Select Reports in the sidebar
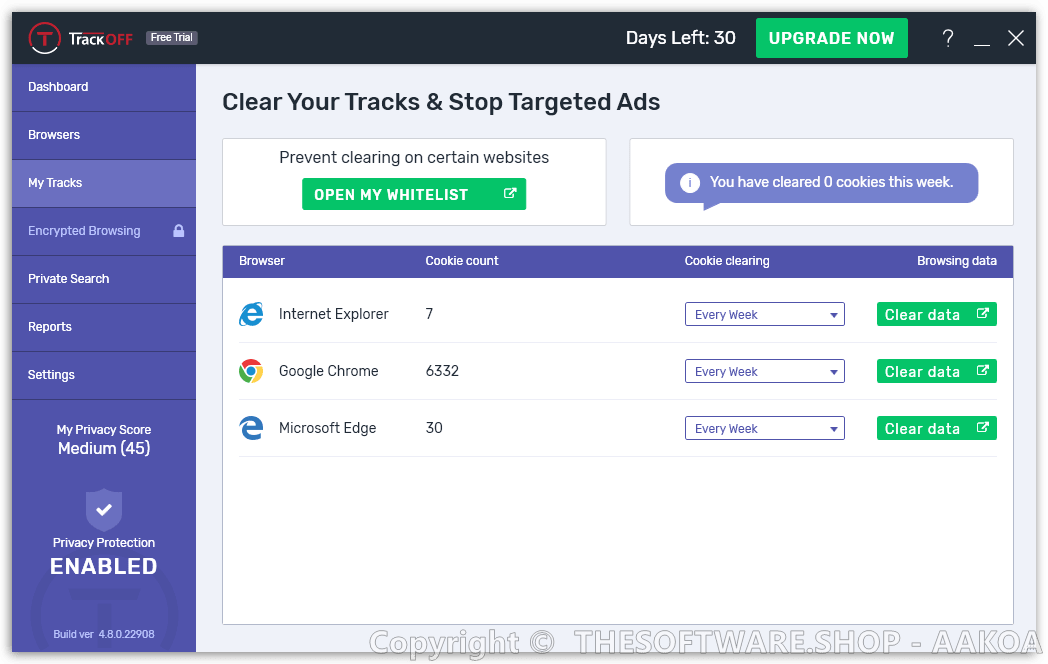1048x664 pixels. point(104,327)
